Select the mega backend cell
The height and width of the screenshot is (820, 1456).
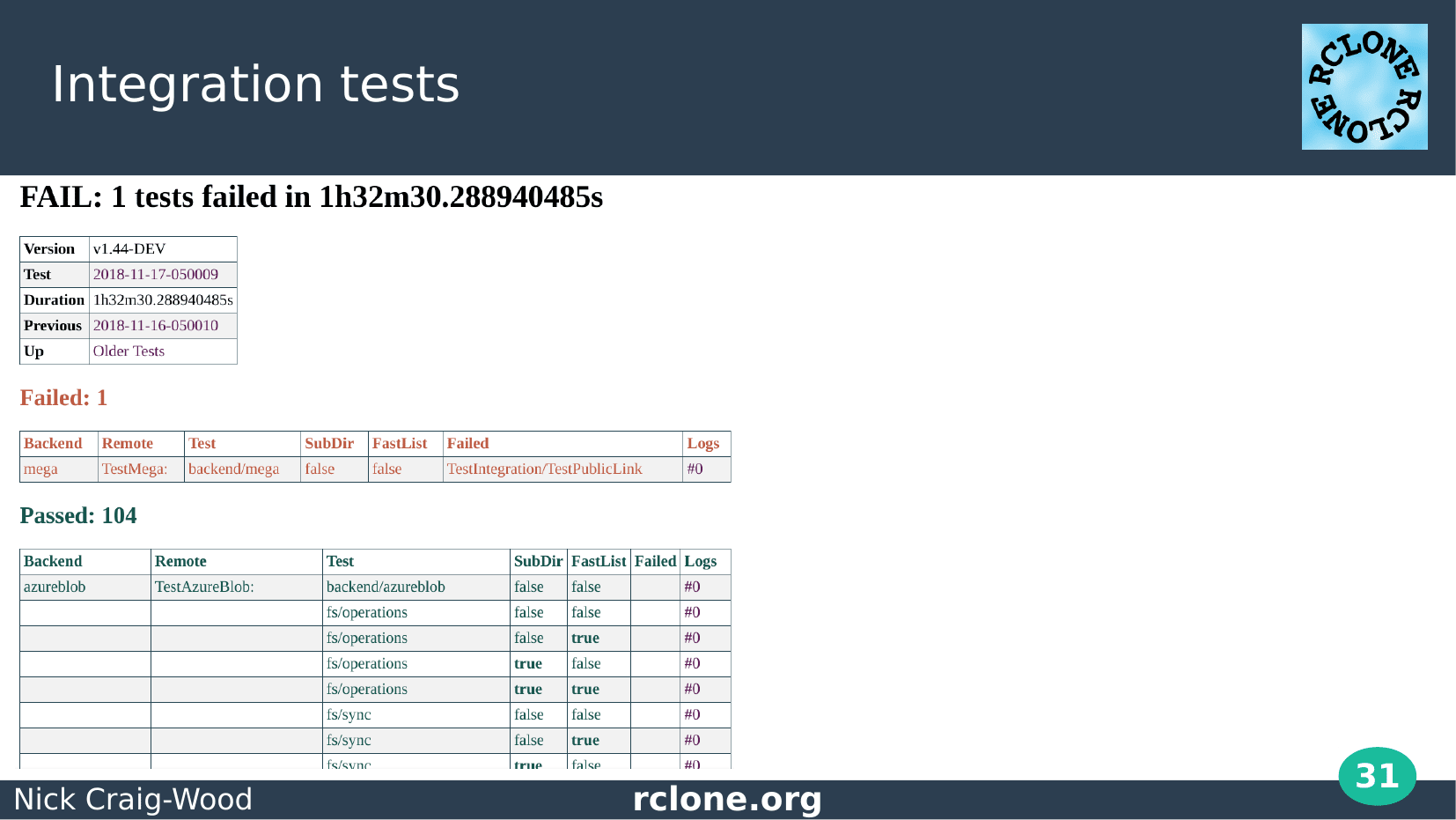point(58,469)
